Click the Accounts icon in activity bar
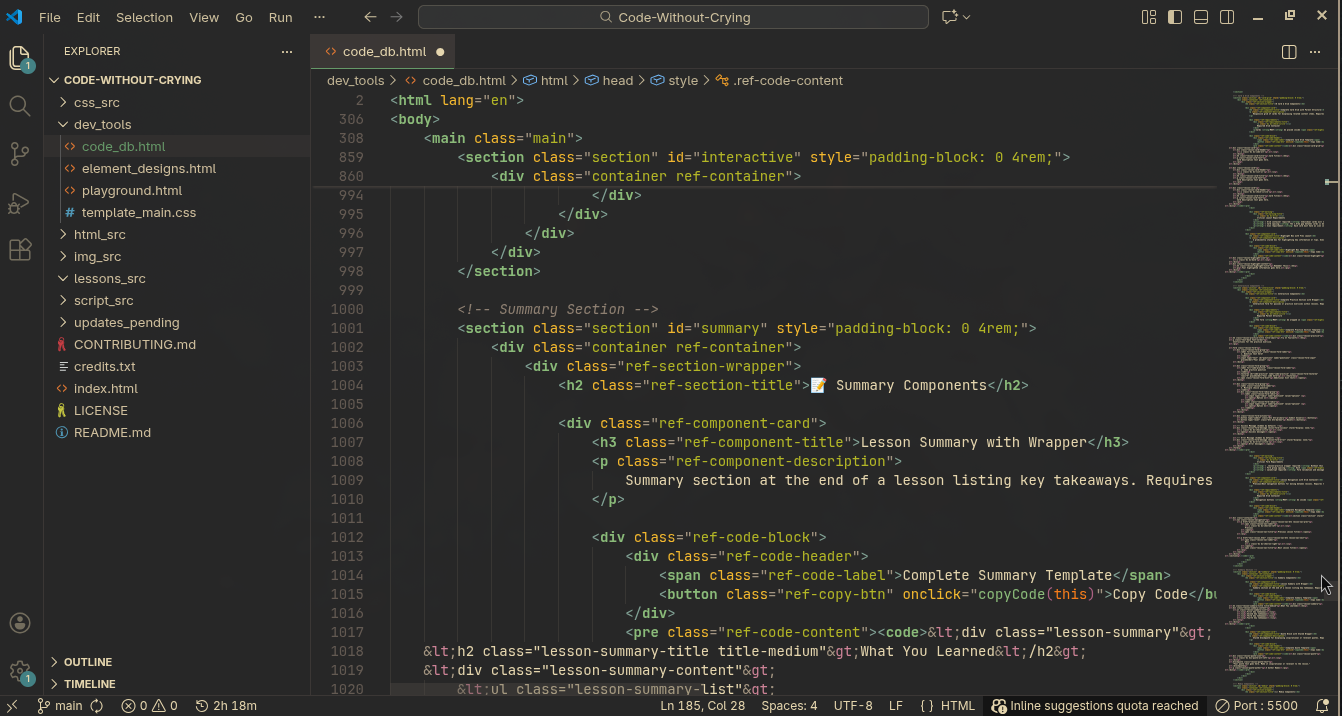Screen dimensions: 1342x716 click(20, 623)
